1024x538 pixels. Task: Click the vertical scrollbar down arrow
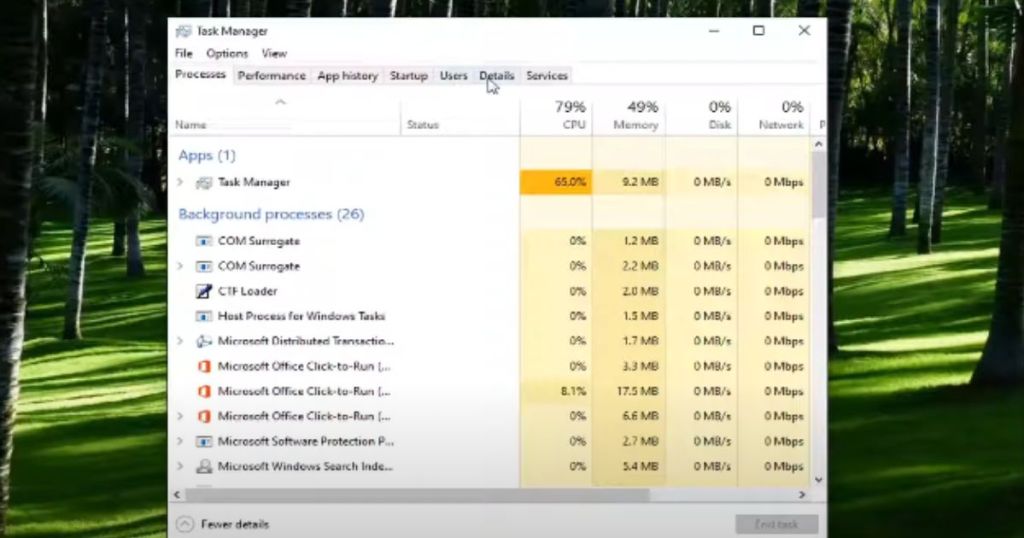819,480
